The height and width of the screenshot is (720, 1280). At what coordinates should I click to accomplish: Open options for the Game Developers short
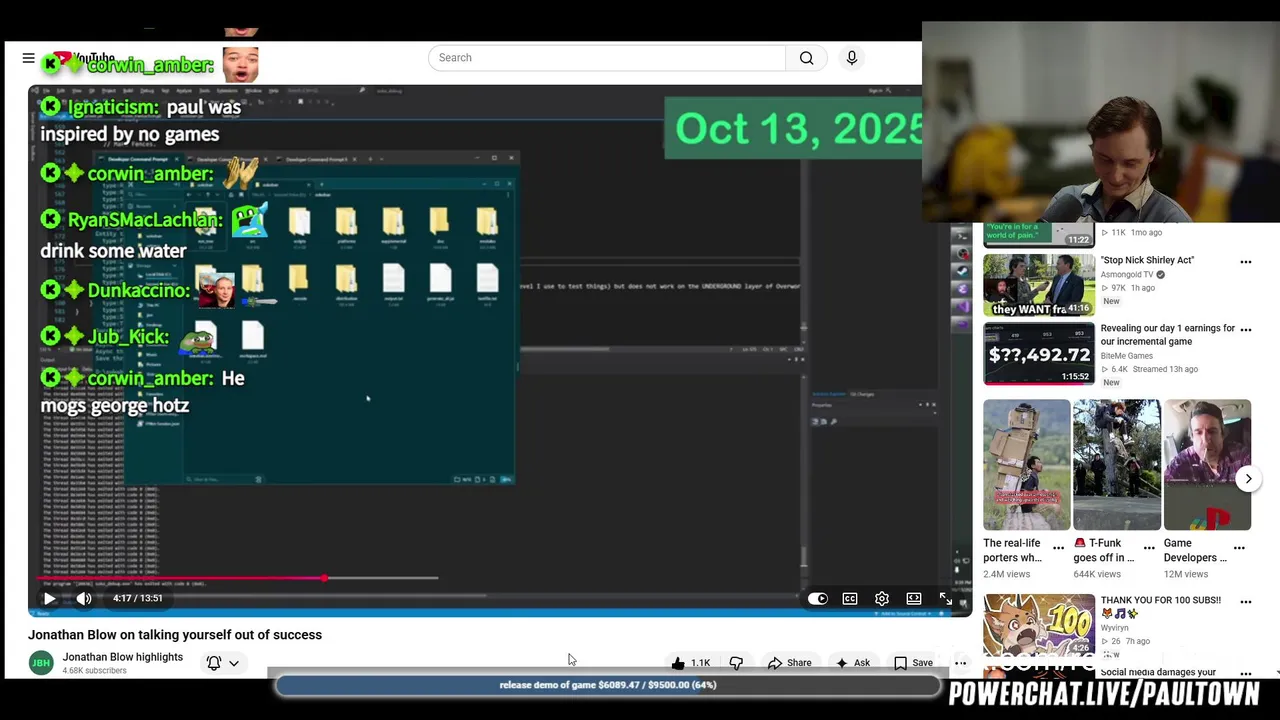(x=1239, y=547)
